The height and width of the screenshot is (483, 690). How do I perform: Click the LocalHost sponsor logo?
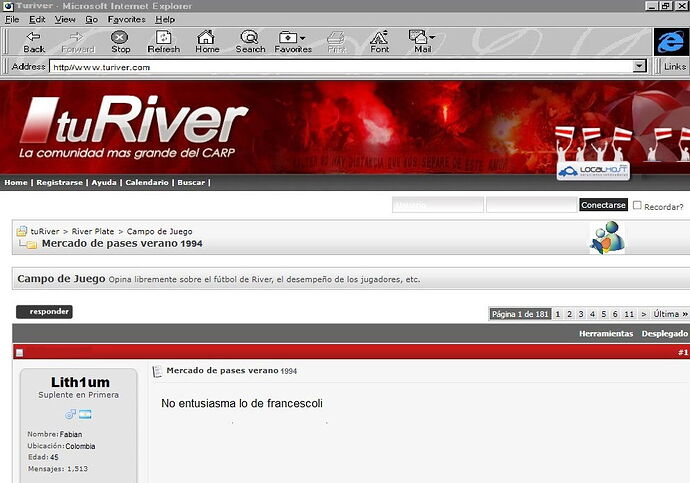tap(593, 171)
